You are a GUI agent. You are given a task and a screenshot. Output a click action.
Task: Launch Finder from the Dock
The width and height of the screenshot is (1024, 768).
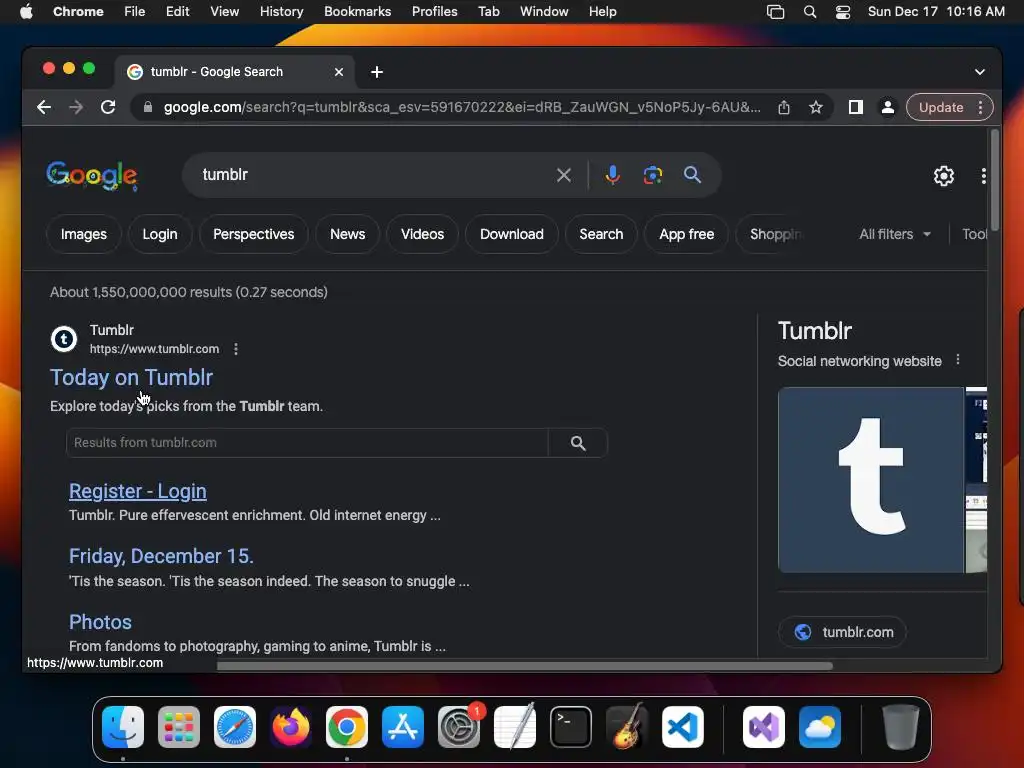click(x=123, y=727)
